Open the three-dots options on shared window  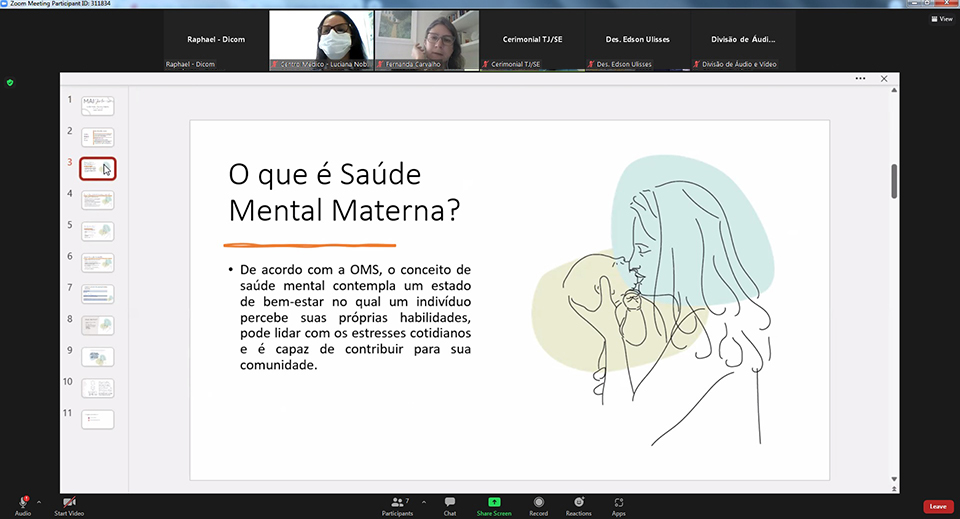click(x=860, y=79)
